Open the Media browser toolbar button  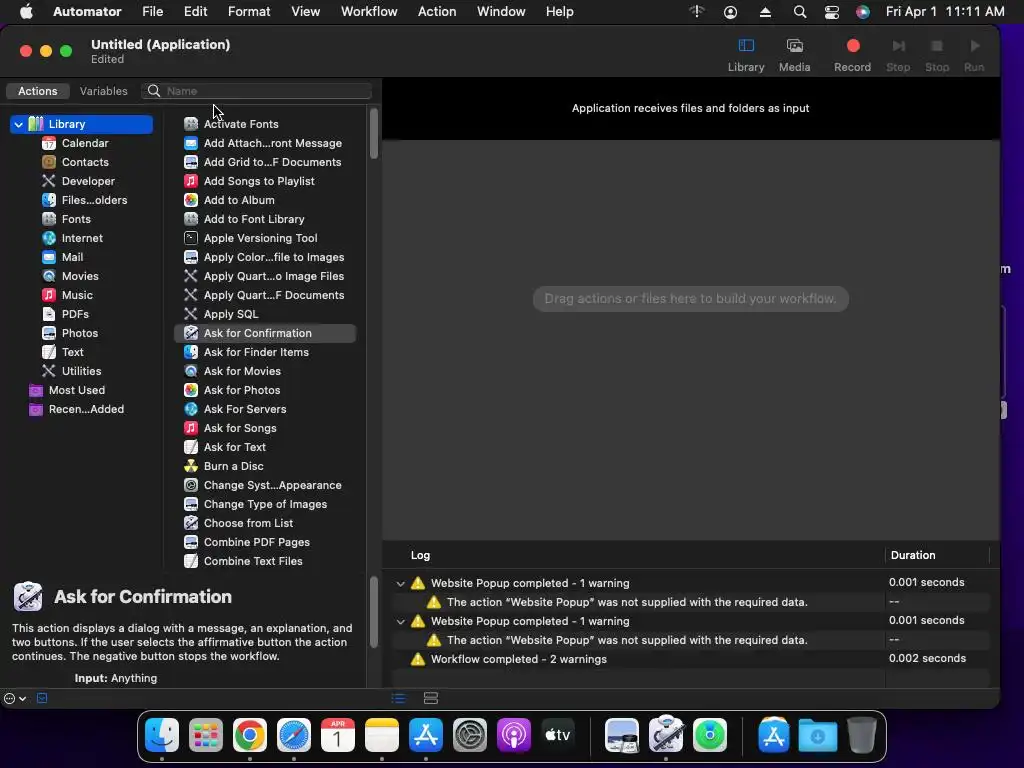[794, 55]
